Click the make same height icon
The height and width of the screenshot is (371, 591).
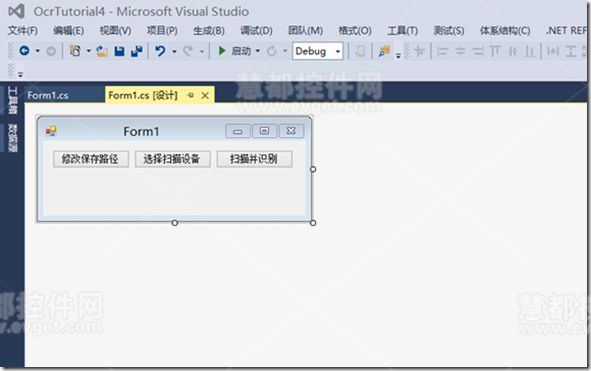[x=570, y=51]
